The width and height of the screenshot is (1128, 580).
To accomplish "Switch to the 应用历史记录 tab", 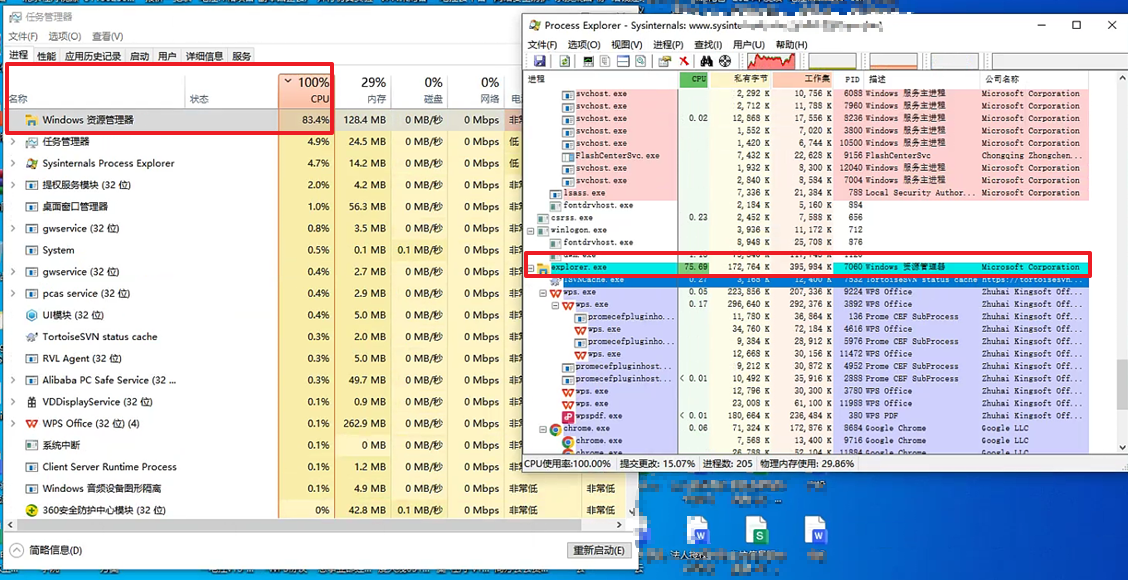I will (93, 56).
